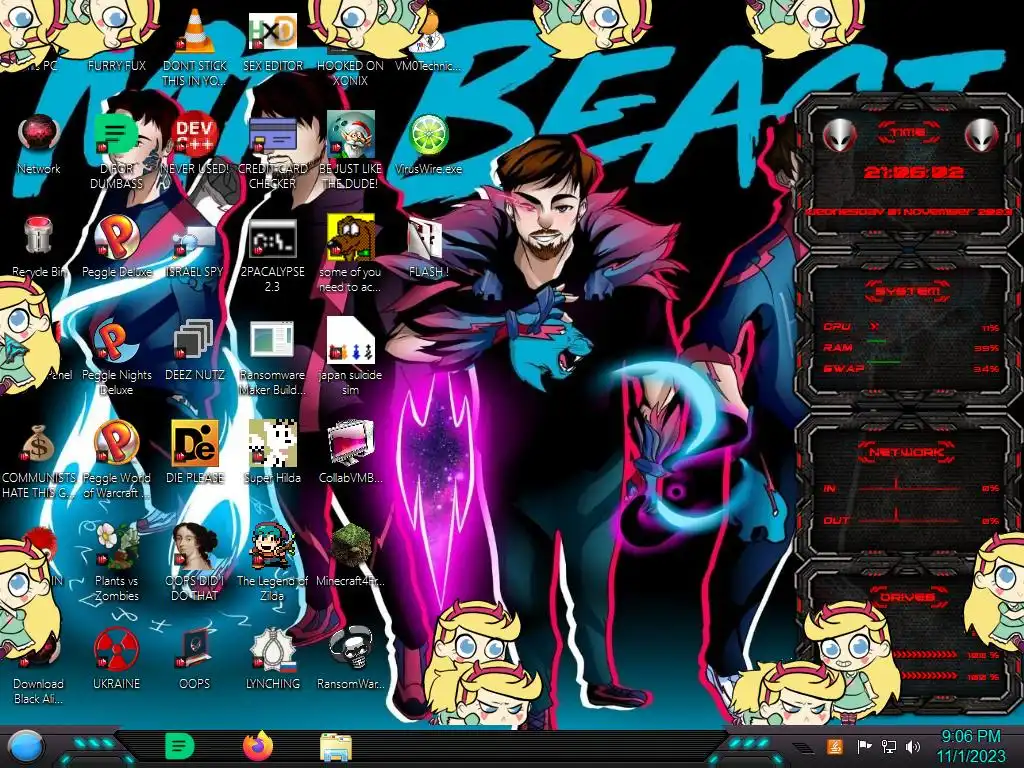1024x768 pixels.
Task: Click the CPU usage row in the gadget
Action: pos(910,327)
